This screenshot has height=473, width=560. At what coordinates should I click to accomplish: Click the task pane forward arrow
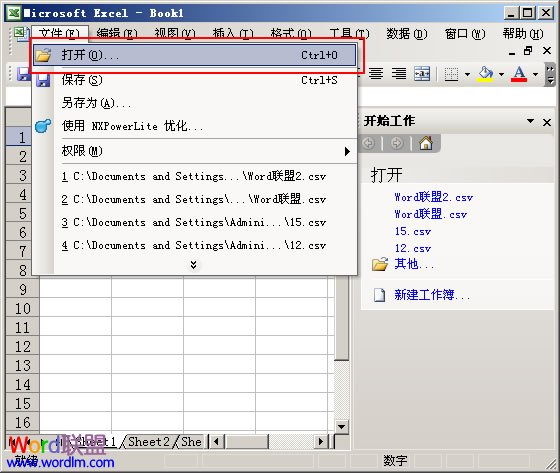coord(396,143)
